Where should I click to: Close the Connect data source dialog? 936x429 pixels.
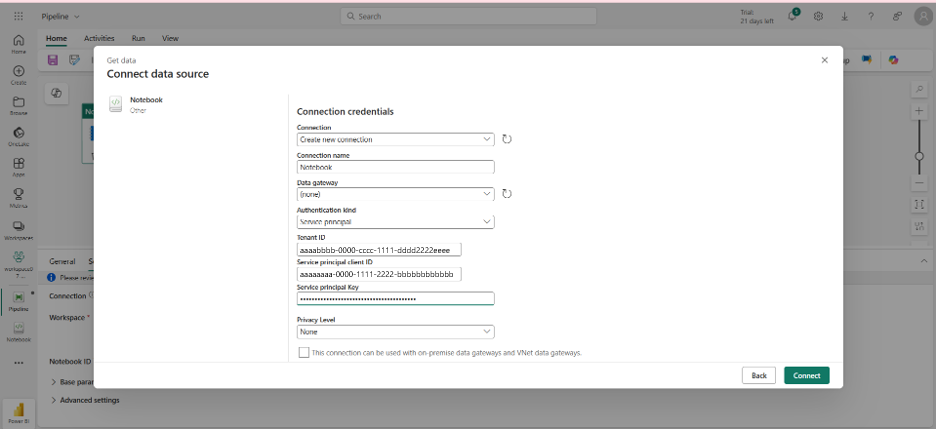tap(824, 60)
